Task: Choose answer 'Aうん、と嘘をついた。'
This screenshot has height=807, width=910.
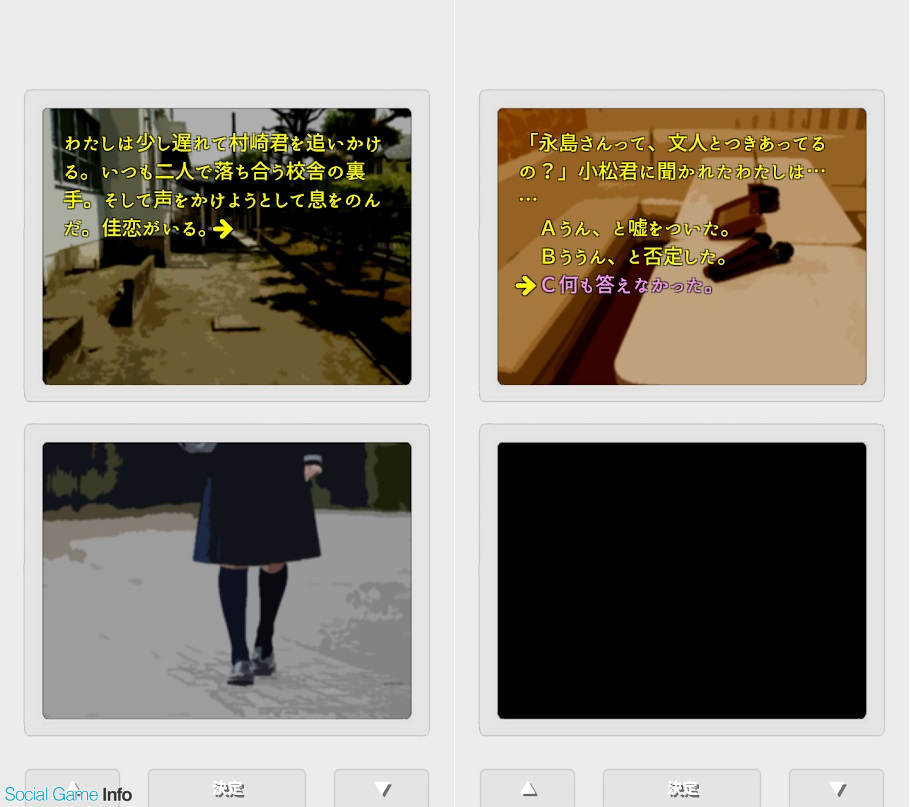Action: coord(635,229)
